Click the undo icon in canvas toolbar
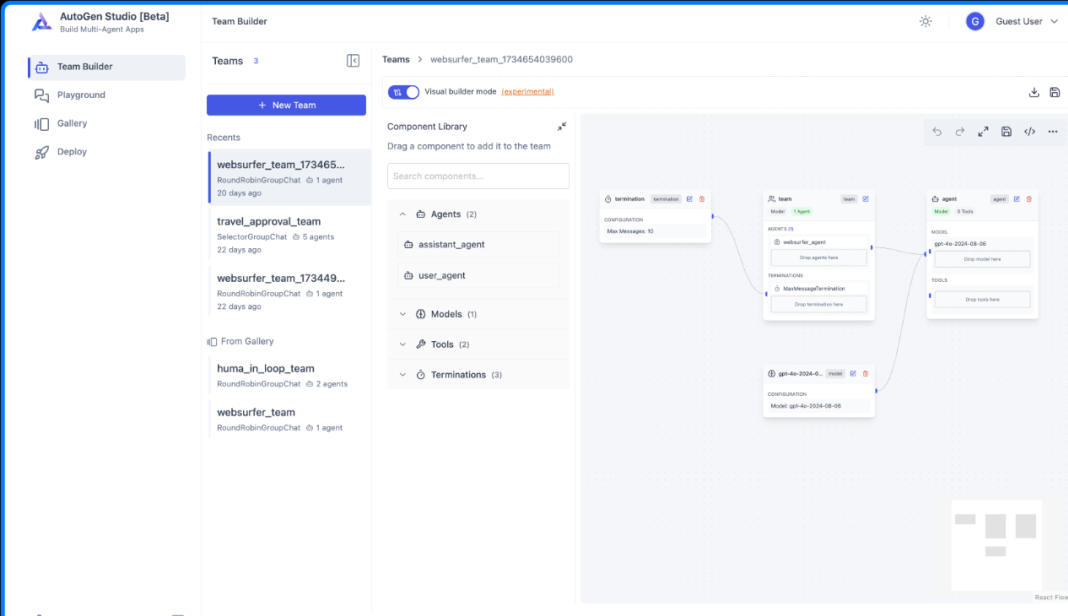The height and width of the screenshot is (616, 1068). (937, 132)
